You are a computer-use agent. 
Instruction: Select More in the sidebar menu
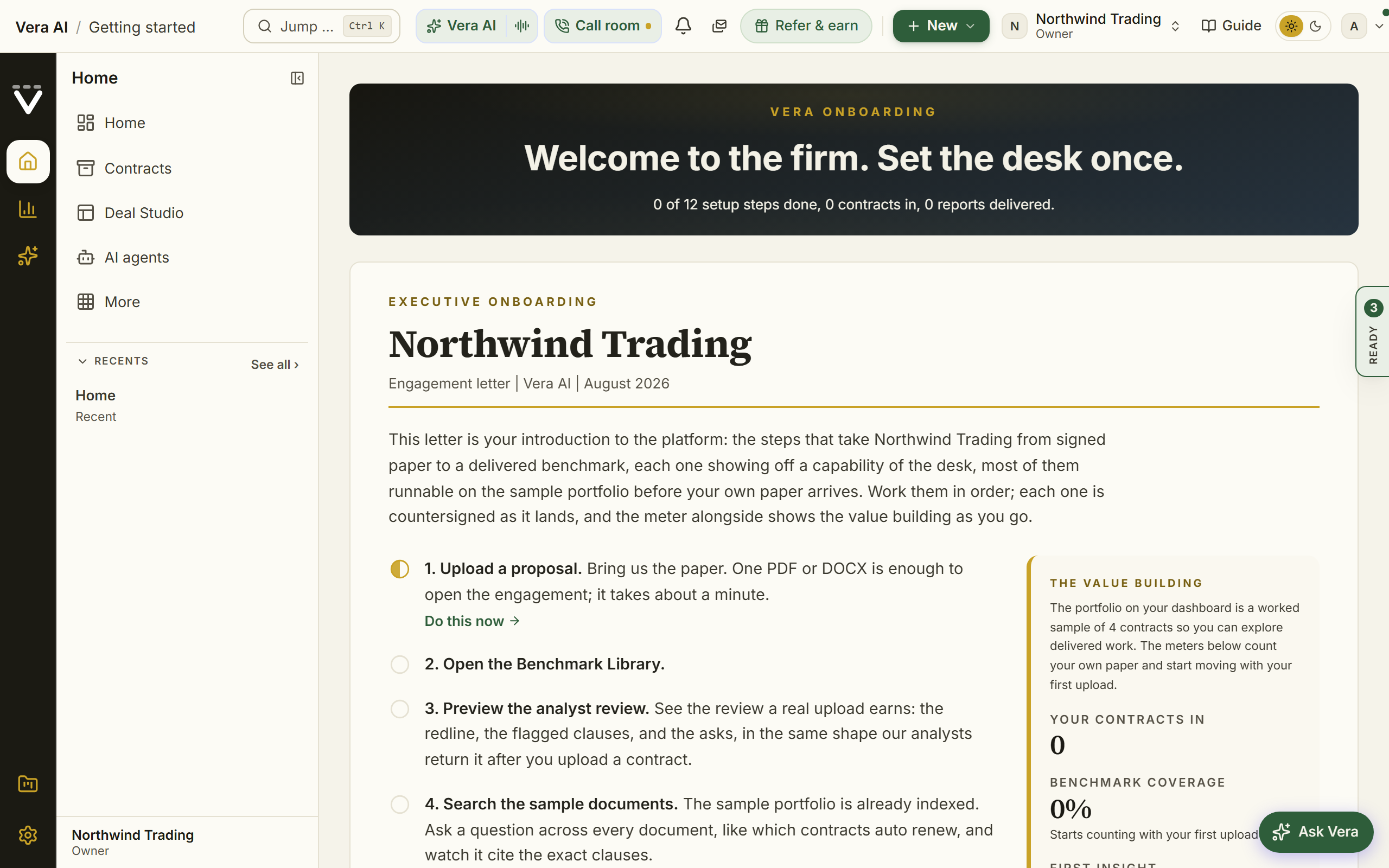pos(187,302)
